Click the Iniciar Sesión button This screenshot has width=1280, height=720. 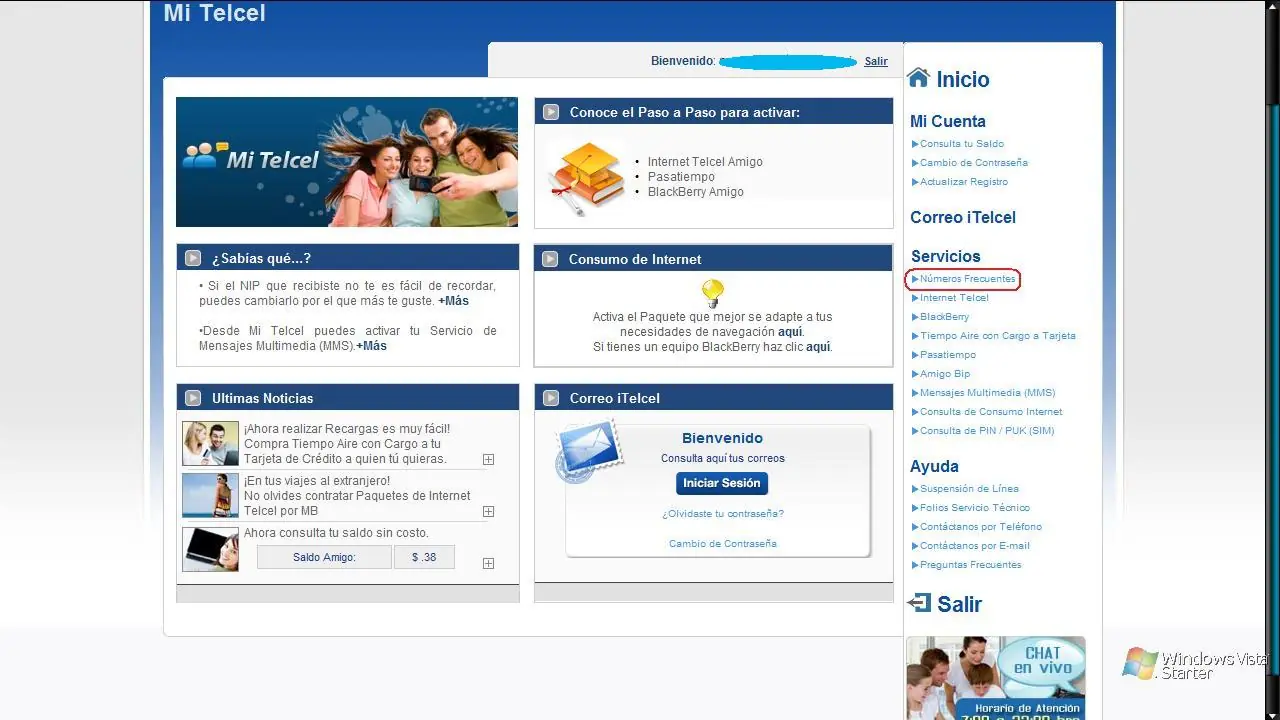click(722, 483)
